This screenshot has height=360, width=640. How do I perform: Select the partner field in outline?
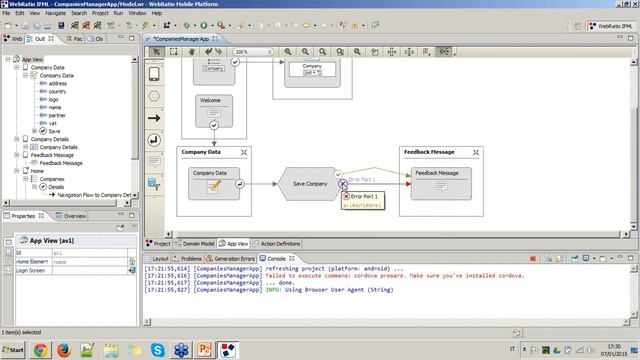pyautogui.click(x=57, y=115)
